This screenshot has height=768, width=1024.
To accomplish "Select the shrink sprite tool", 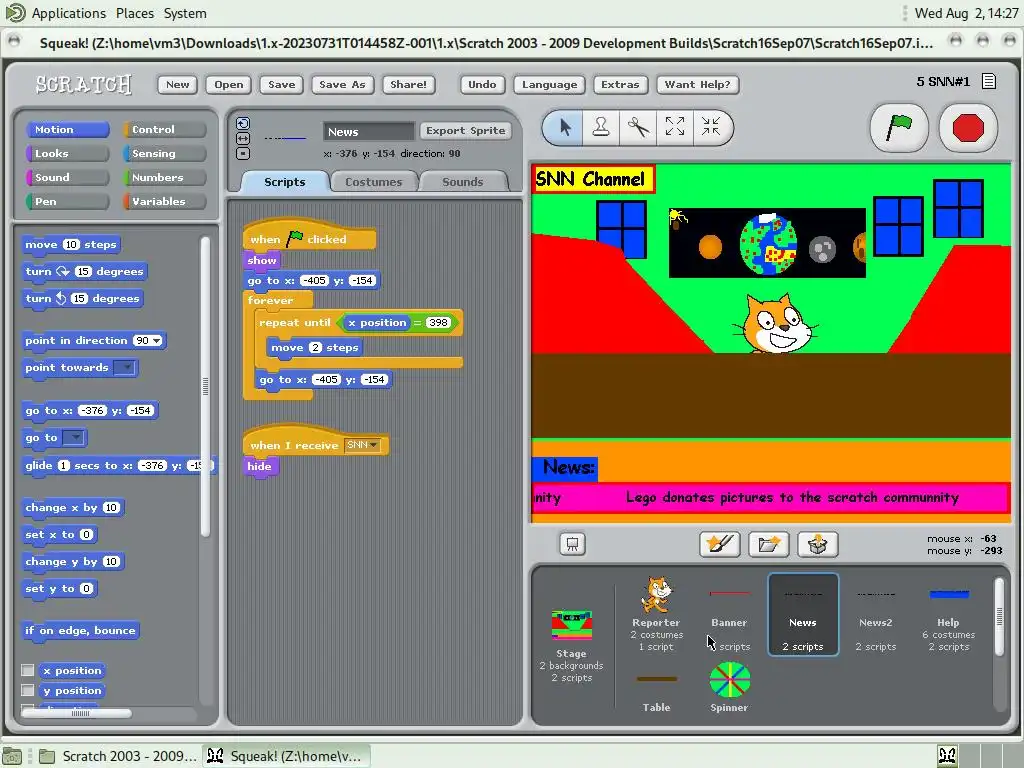I will [711, 127].
